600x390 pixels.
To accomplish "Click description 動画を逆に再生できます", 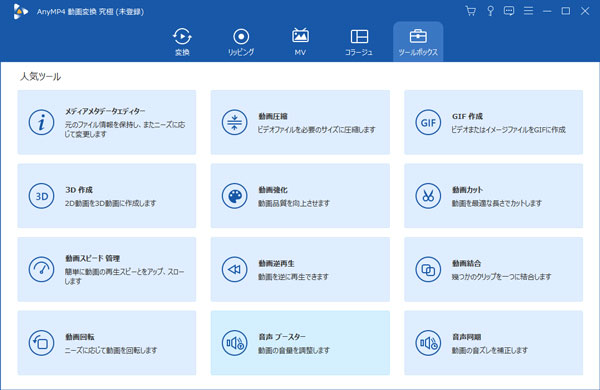I will pyautogui.click(x=293, y=277).
